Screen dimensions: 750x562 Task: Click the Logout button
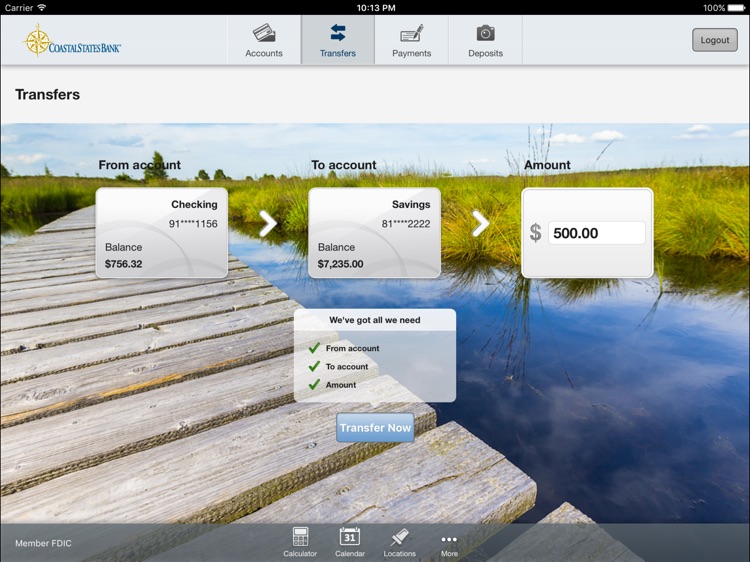tap(715, 40)
